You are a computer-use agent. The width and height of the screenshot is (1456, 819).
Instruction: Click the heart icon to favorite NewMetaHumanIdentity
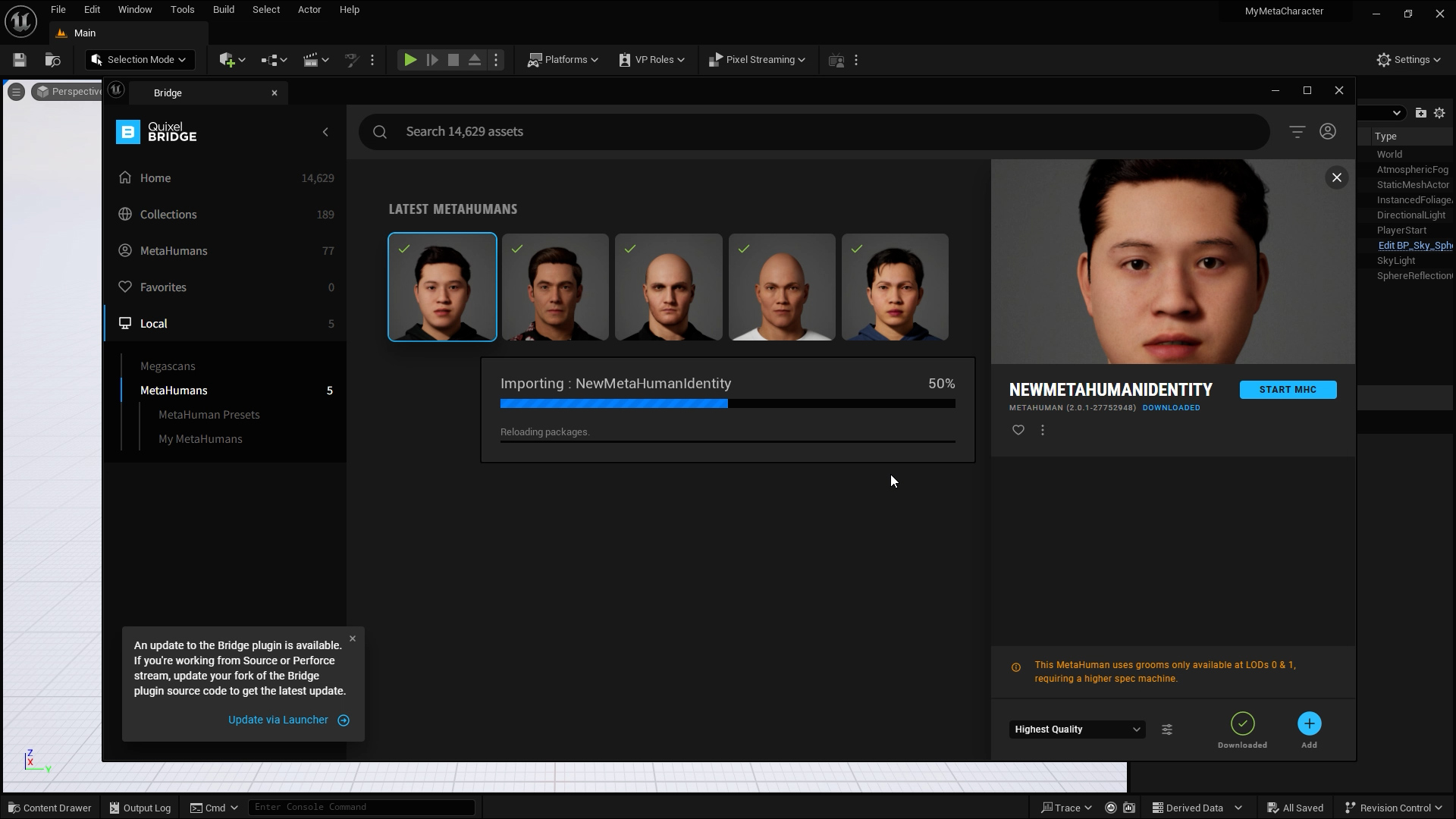(x=1018, y=430)
